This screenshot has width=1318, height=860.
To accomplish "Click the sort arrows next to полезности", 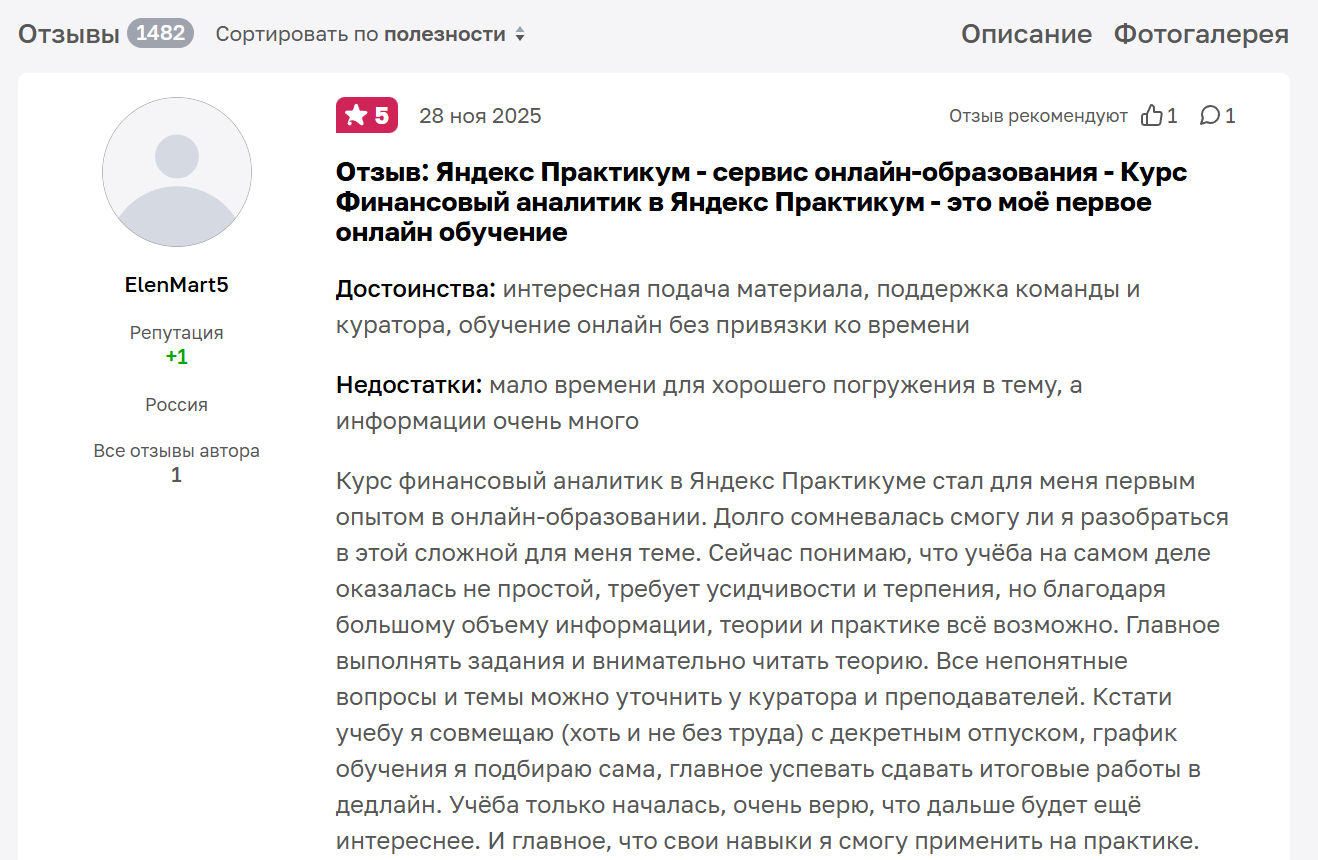I will tap(520, 35).
